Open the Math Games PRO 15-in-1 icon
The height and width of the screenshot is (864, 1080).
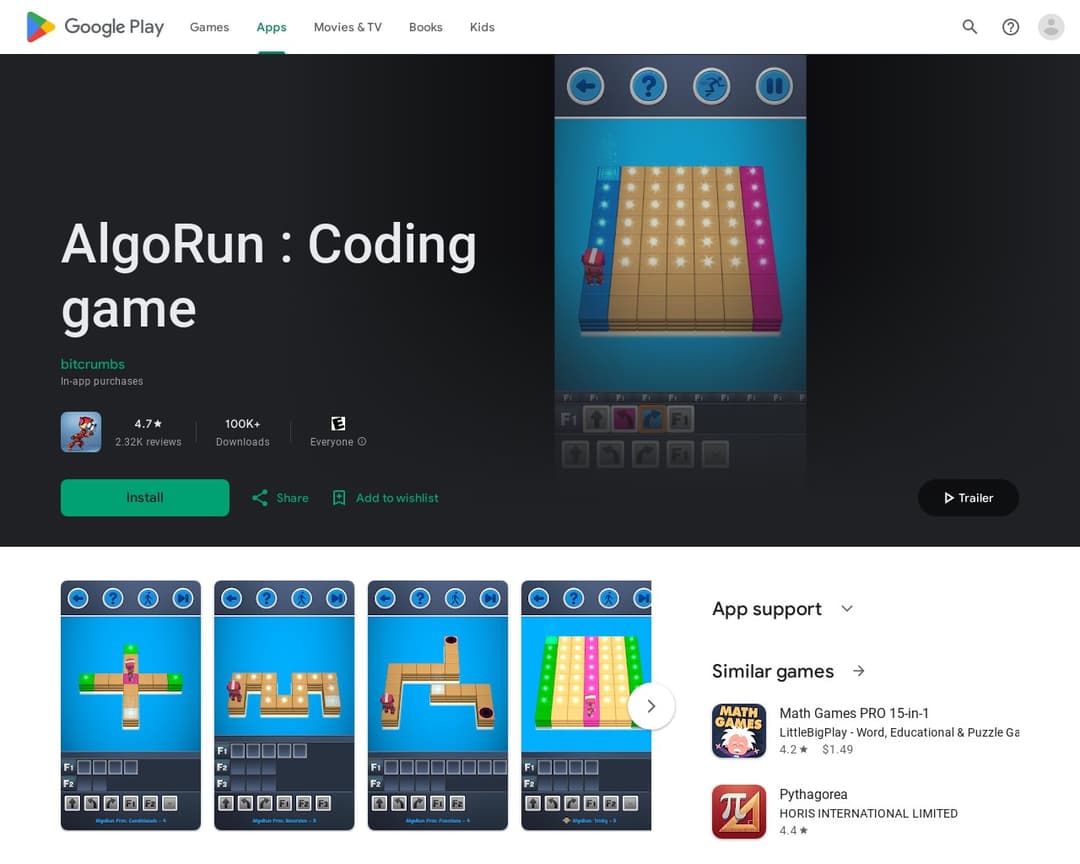coord(739,730)
